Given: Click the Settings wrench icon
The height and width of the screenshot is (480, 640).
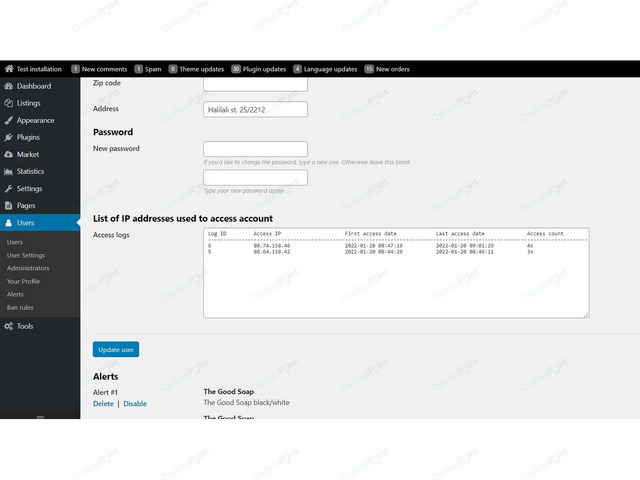Looking at the screenshot, I should pos(9,189).
